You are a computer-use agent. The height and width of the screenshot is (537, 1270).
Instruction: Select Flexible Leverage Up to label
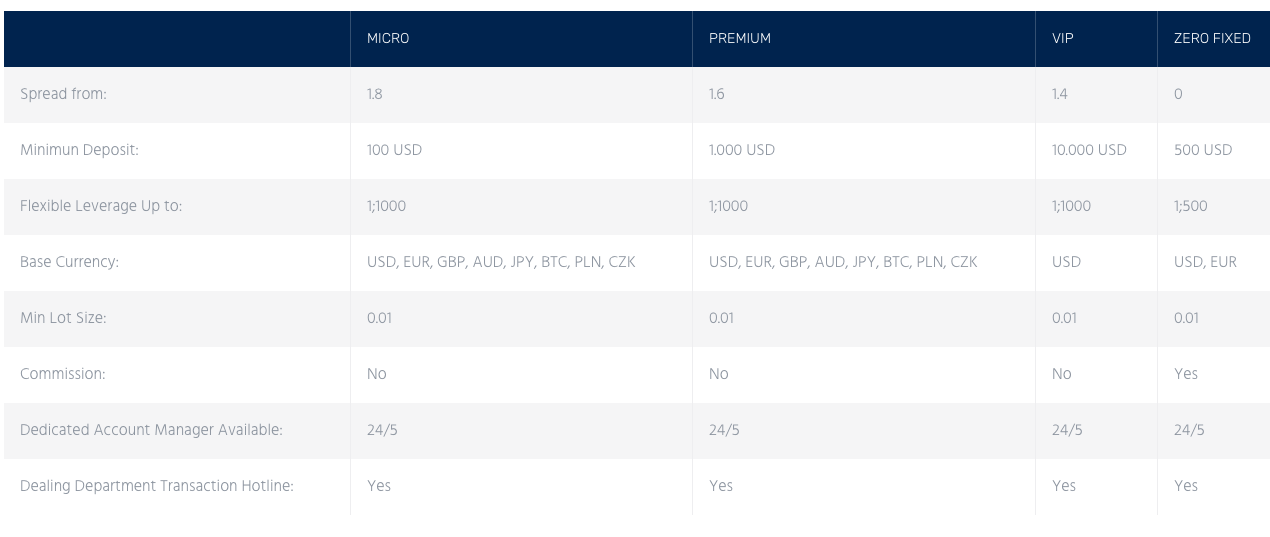tap(101, 207)
